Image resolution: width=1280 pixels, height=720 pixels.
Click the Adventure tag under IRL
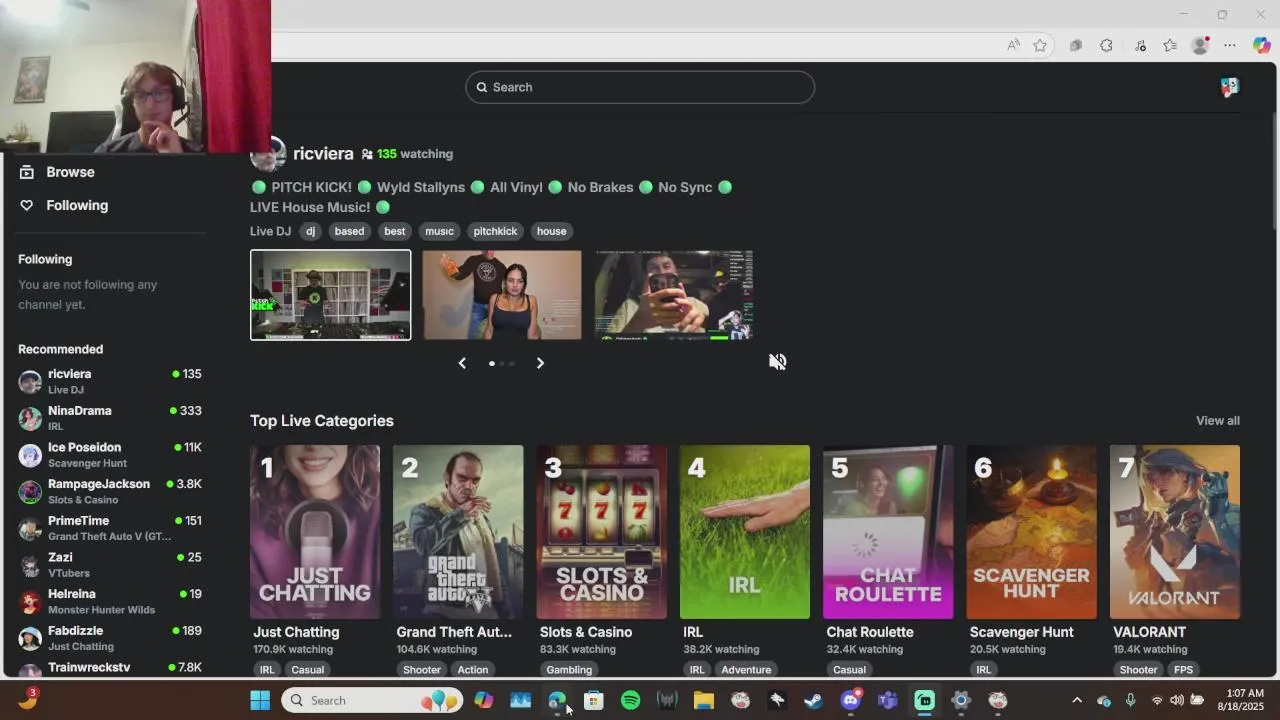point(746,670)
